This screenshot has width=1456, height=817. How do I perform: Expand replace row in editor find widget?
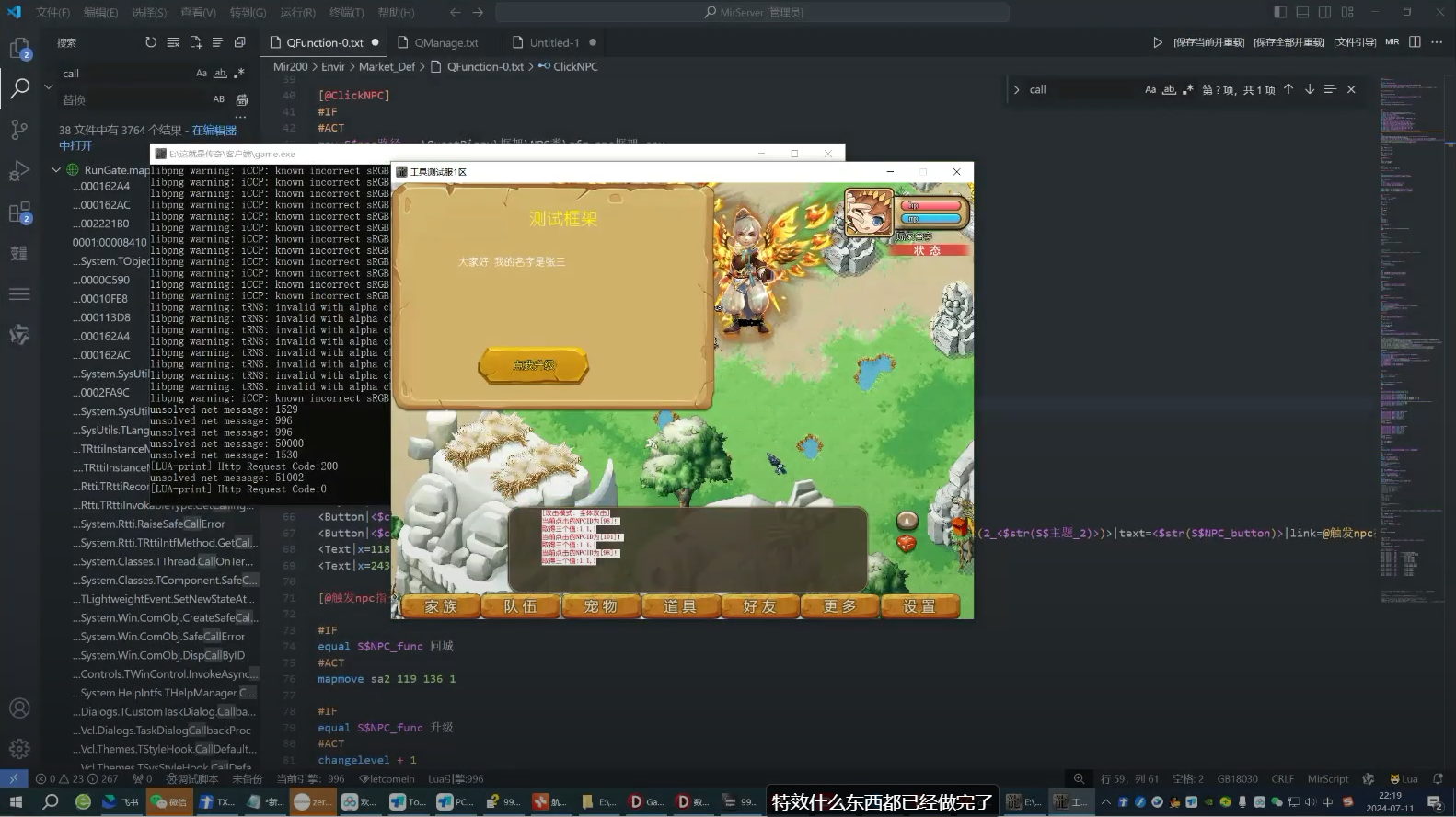tap(1016, 89)
